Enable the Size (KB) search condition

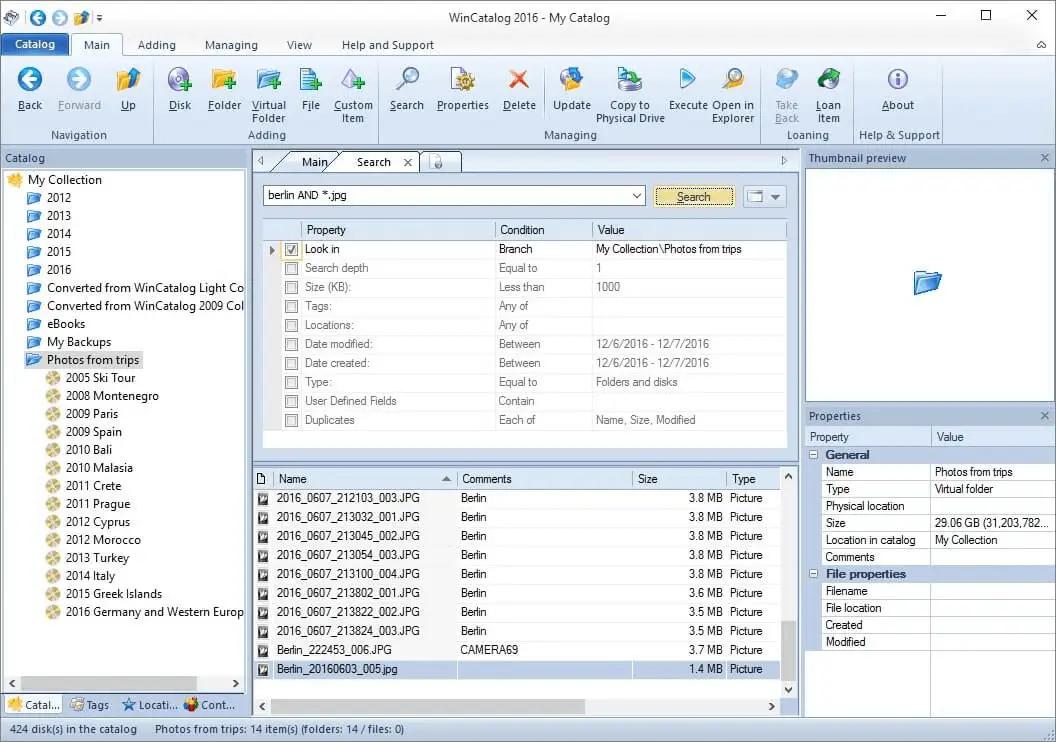291,287
